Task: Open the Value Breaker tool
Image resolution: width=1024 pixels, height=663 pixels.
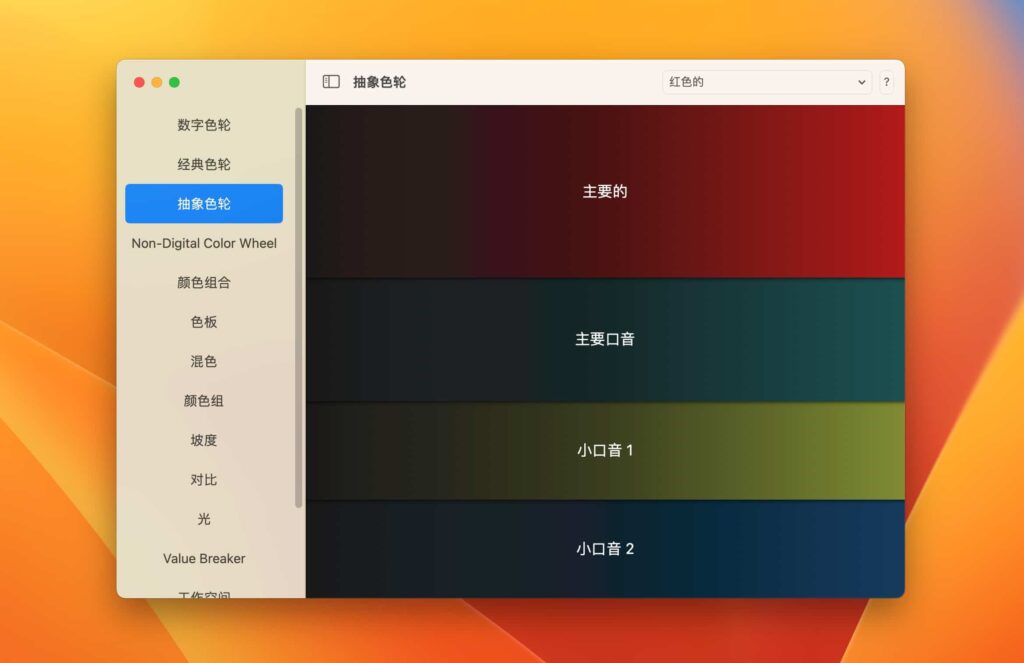Action: (x=203, y=558)
